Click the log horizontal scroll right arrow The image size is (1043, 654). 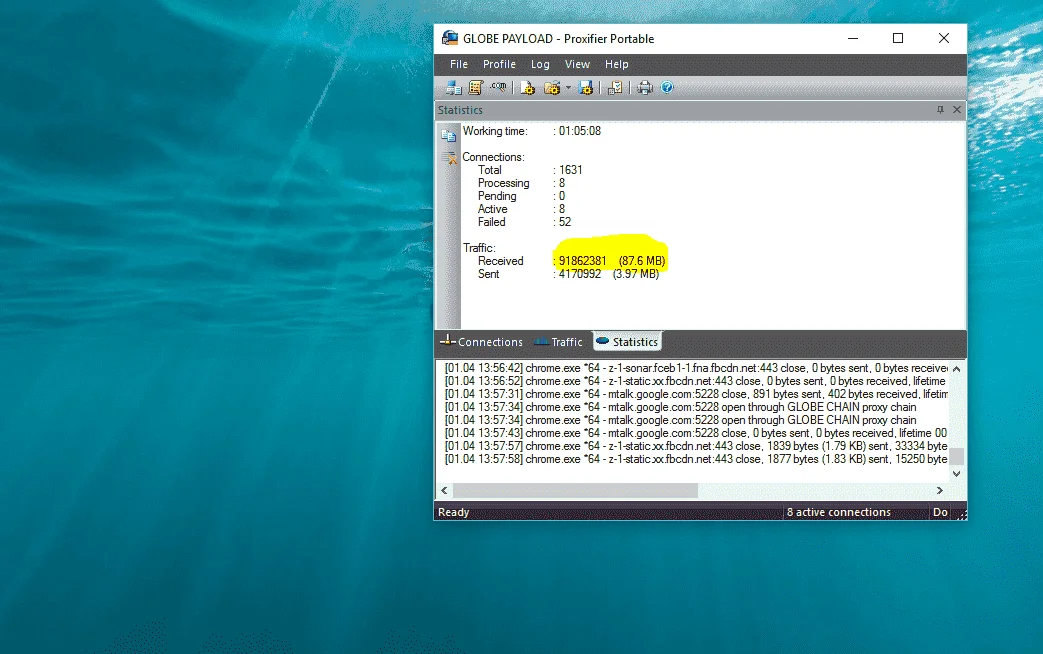tap(940, 490)
